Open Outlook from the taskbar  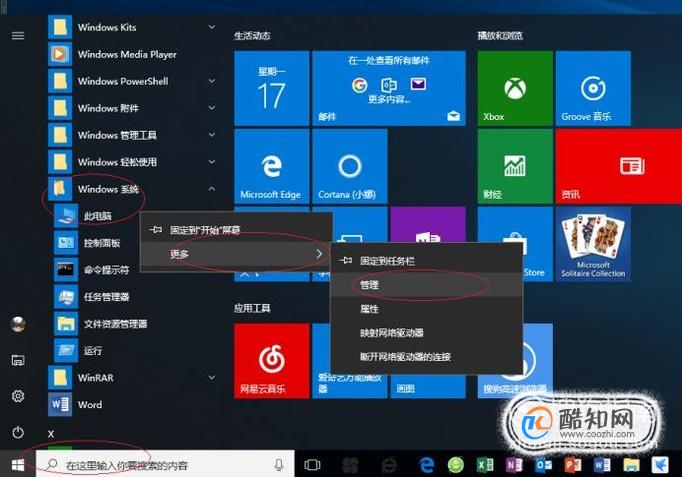click(543, 465)
